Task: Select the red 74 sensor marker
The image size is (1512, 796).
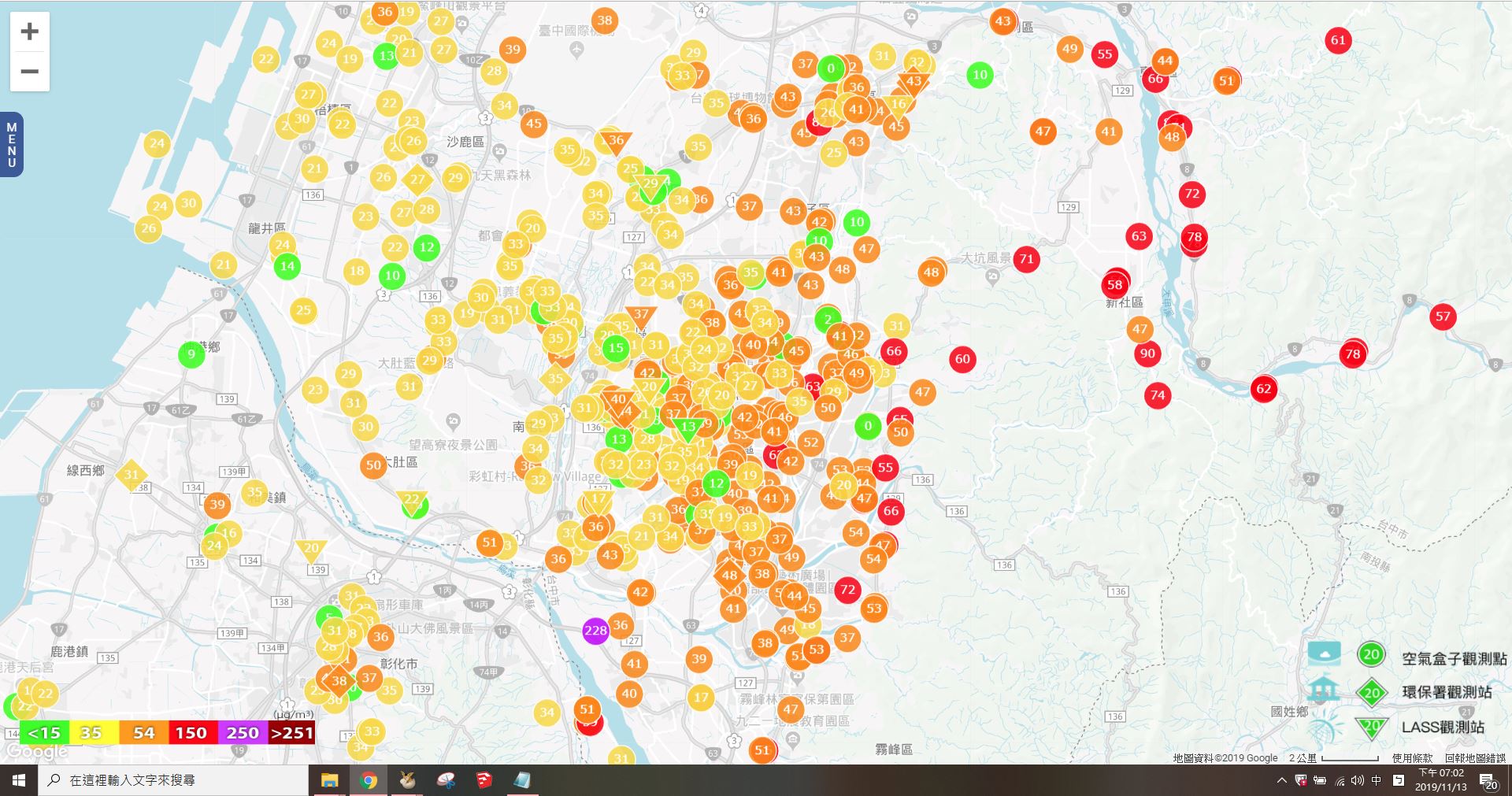Action: (1158, 395)
